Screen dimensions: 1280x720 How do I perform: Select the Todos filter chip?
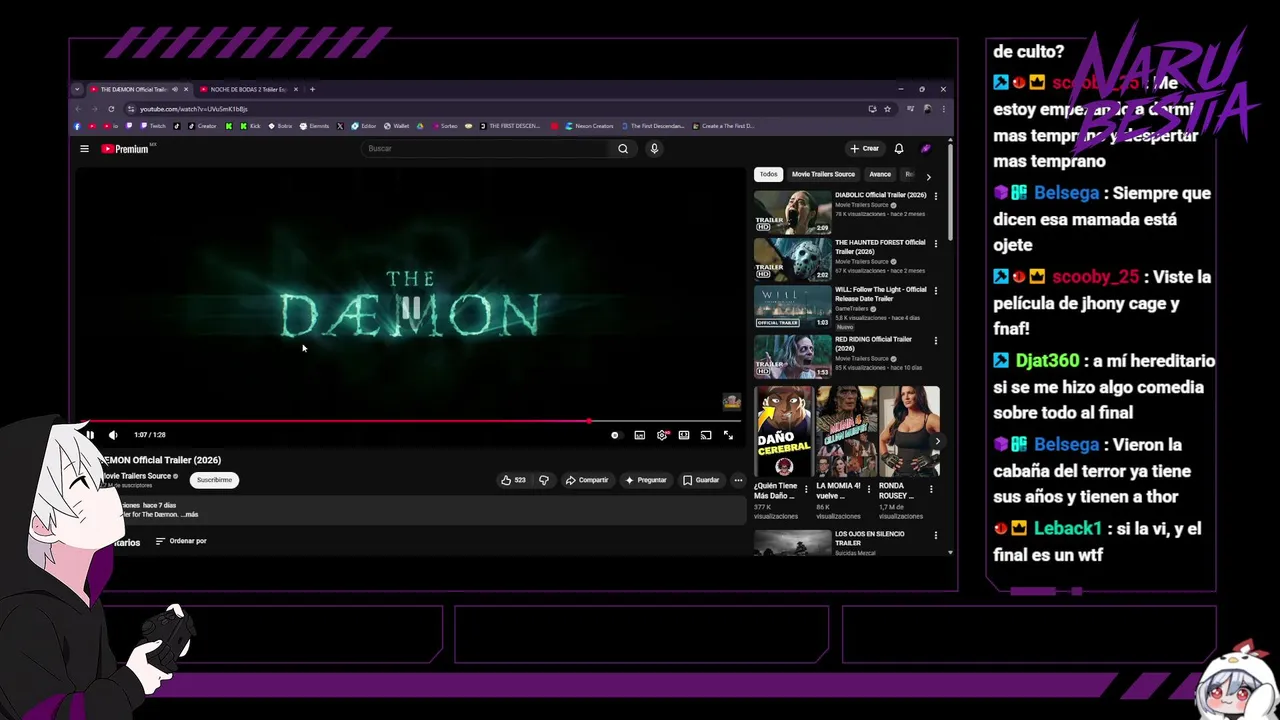pyautogui.click(x=768, y=174)
